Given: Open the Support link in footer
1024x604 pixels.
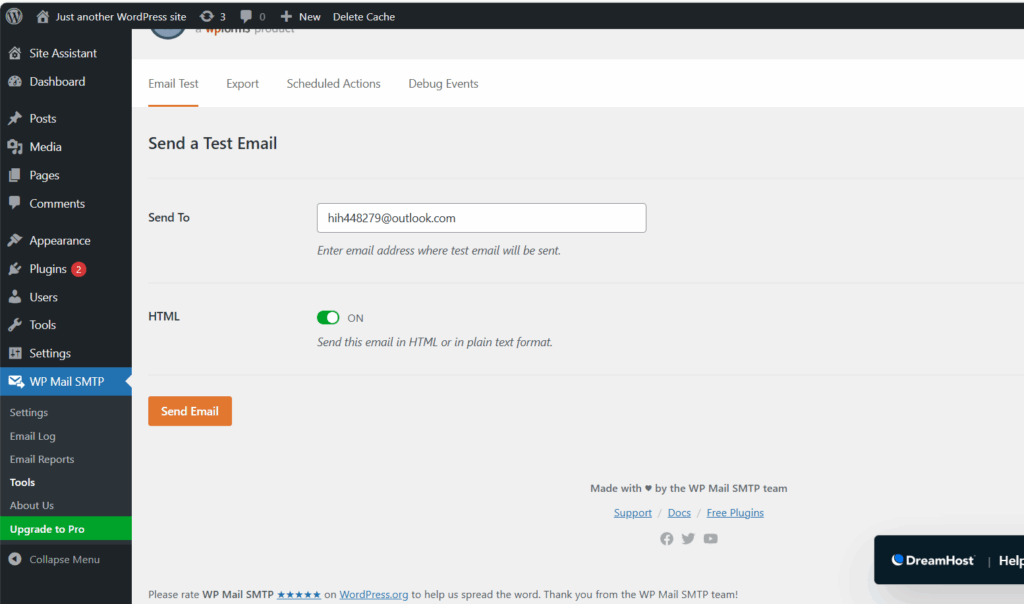Looking at the screenshot, I should click(633, 513).
